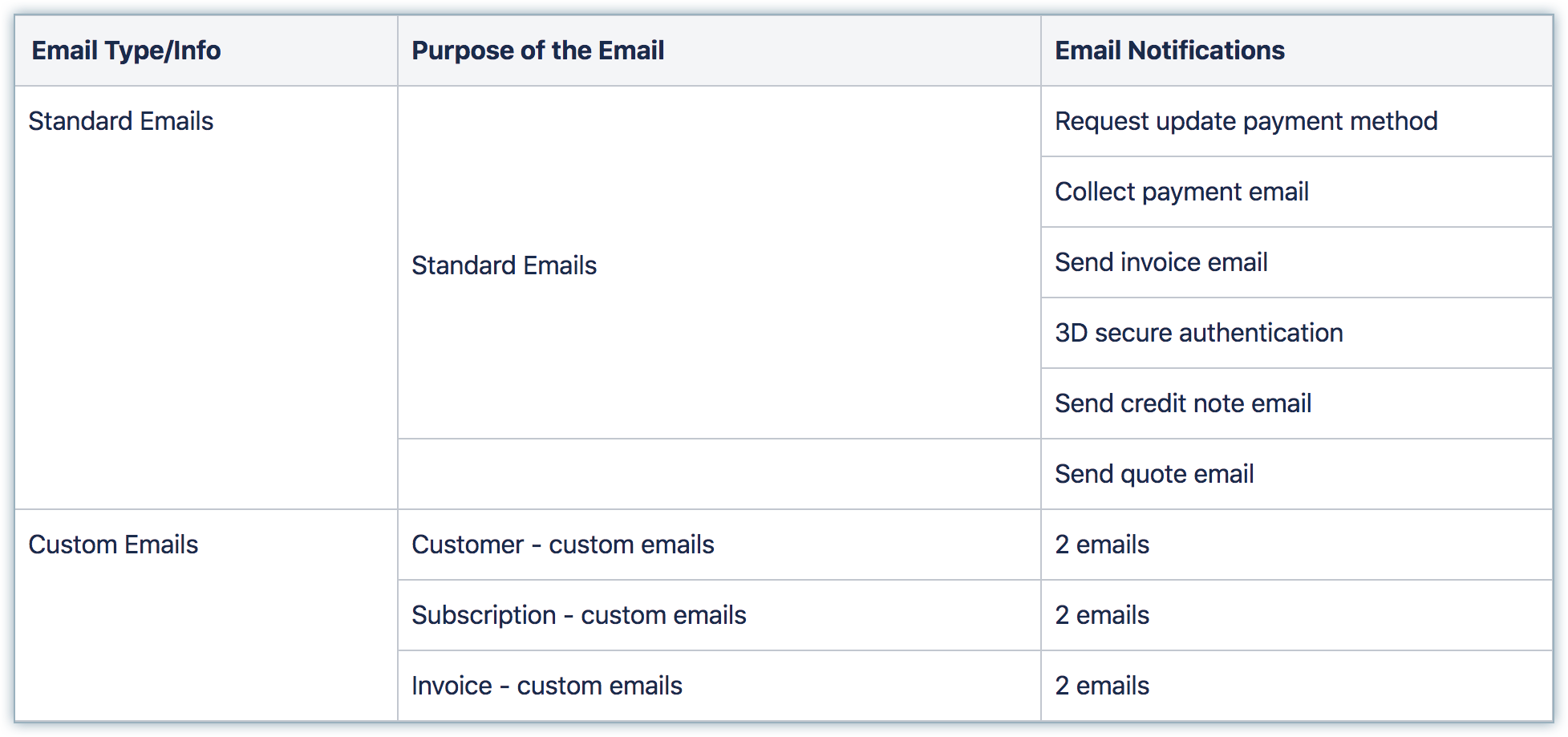
Task: Select "Standard Emails" in the Purpose column
Action: click(x=504, y=265)
